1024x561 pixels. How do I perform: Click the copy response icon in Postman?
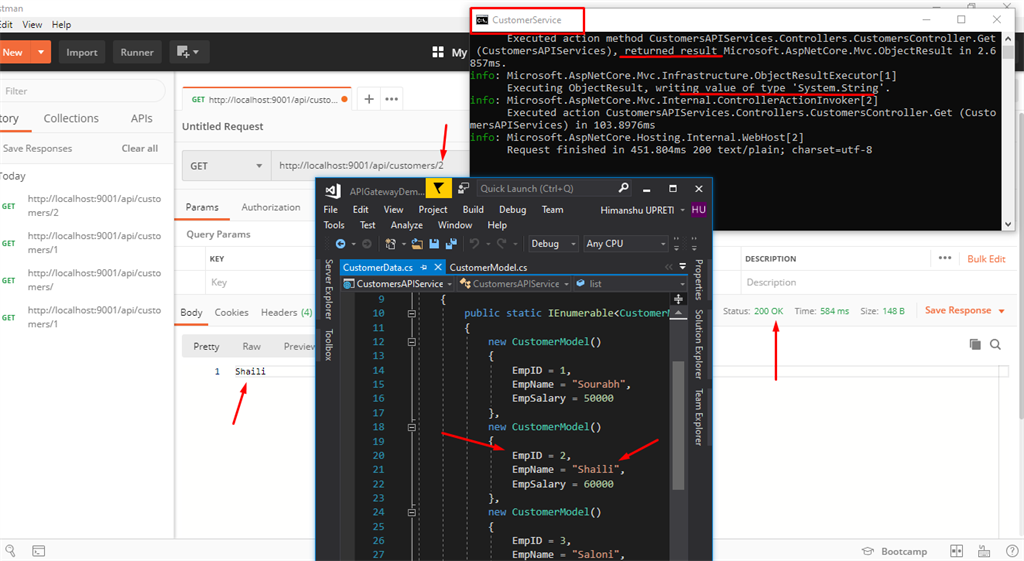[975, 344]
